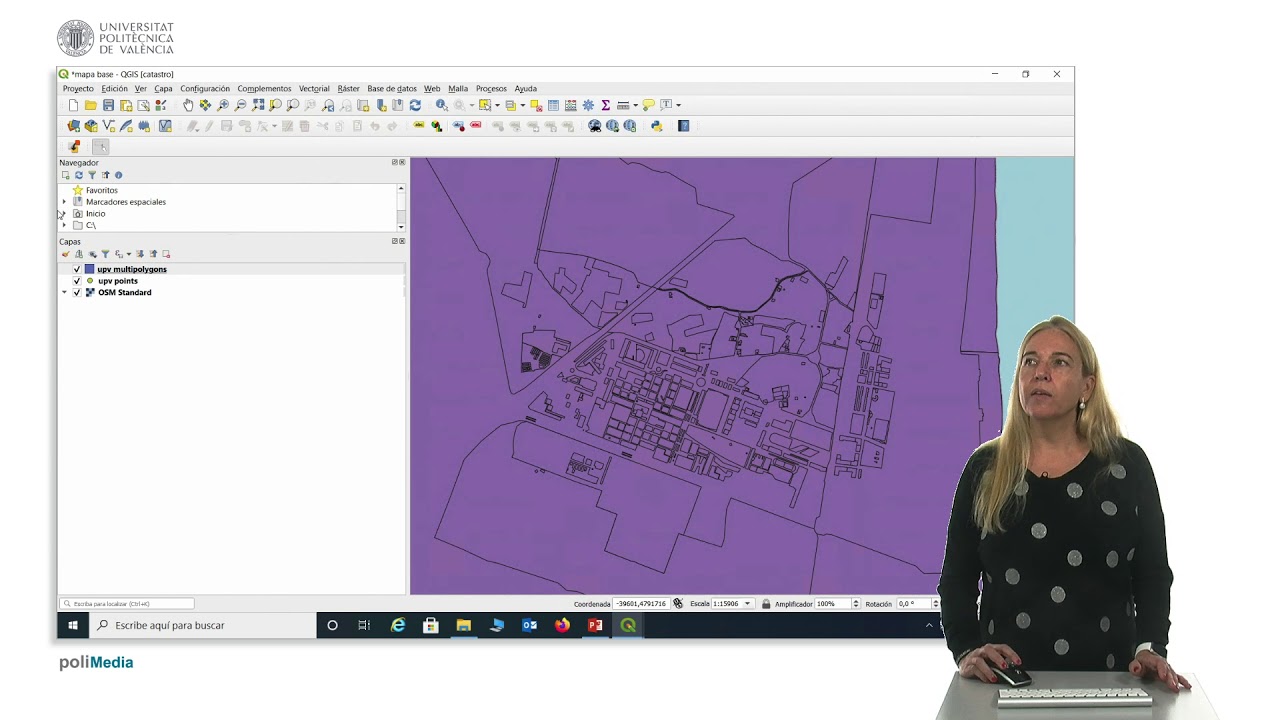Create a new project with the blank page icon
The width and height of the screenshot is (1280, 720).
73,105
